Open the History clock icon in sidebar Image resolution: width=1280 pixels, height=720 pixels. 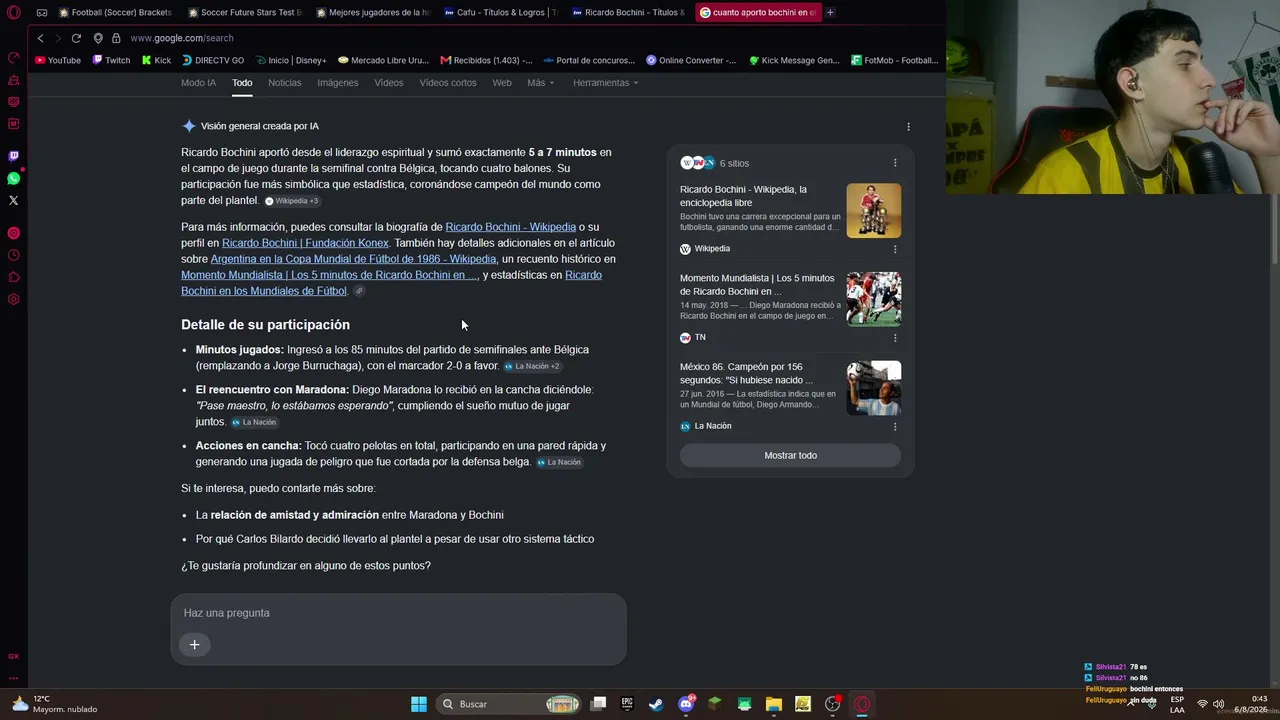14,255
